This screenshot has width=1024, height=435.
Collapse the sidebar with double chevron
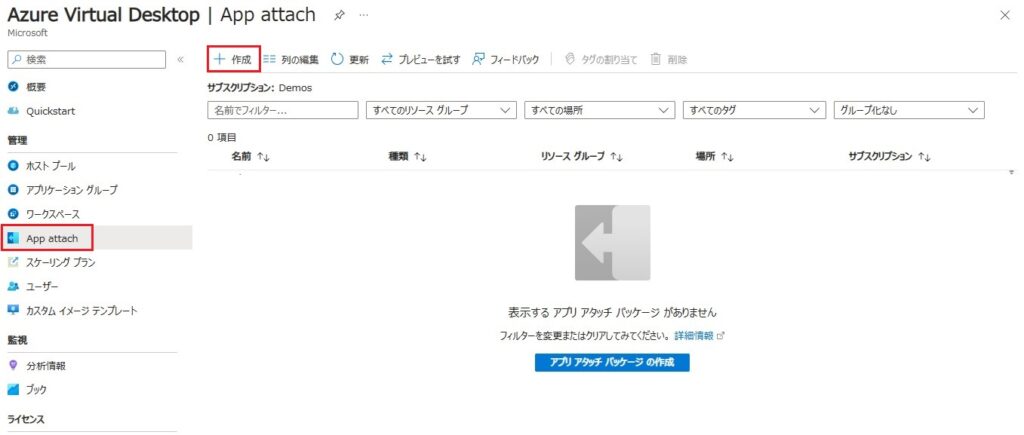180,59
